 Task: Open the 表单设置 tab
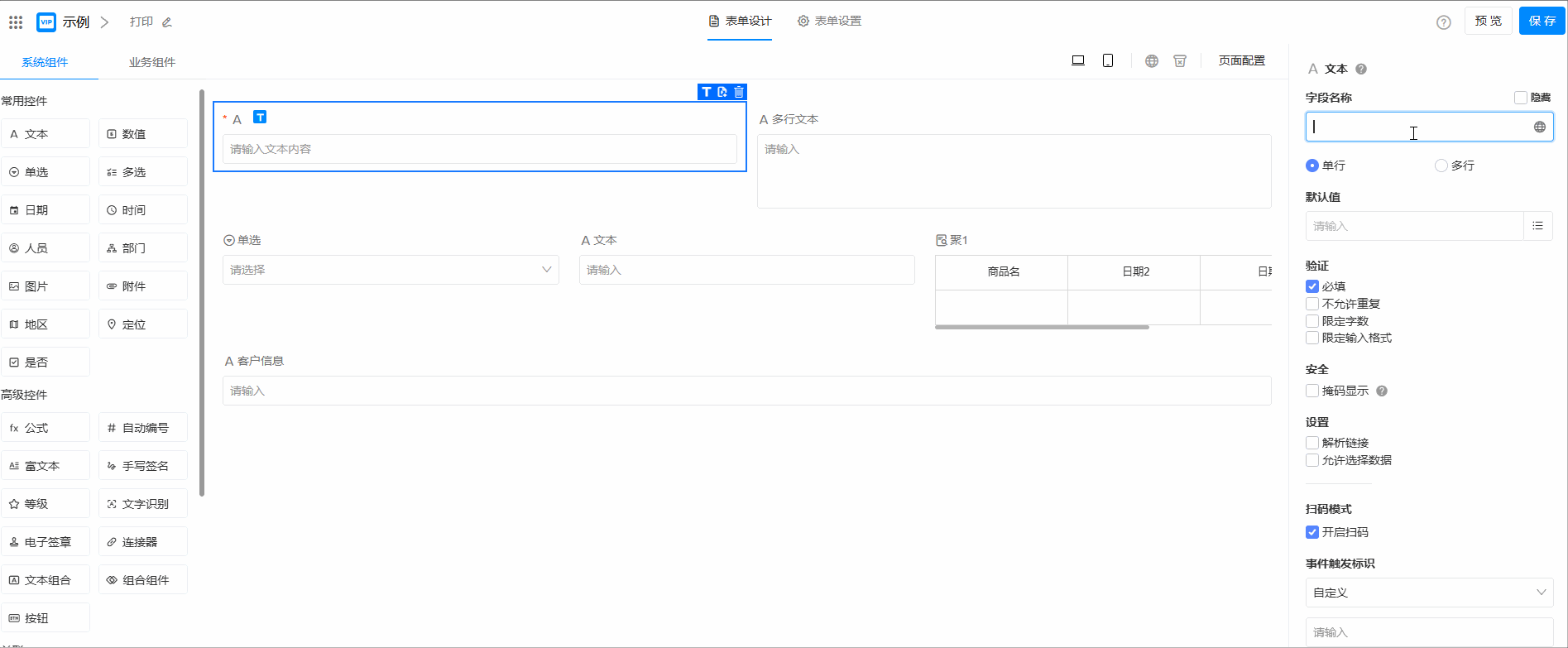point(829,21)
